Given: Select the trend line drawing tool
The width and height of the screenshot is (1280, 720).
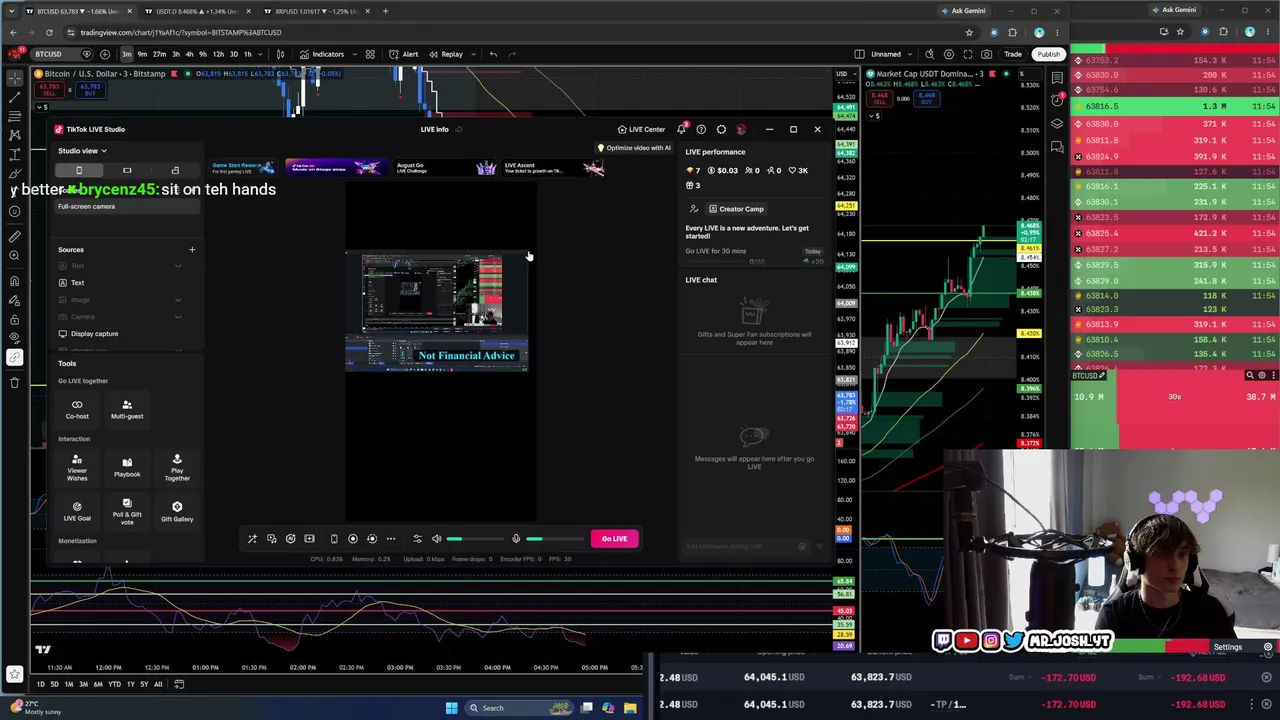Looking at the screenshot, I should (x=15, y=98).
